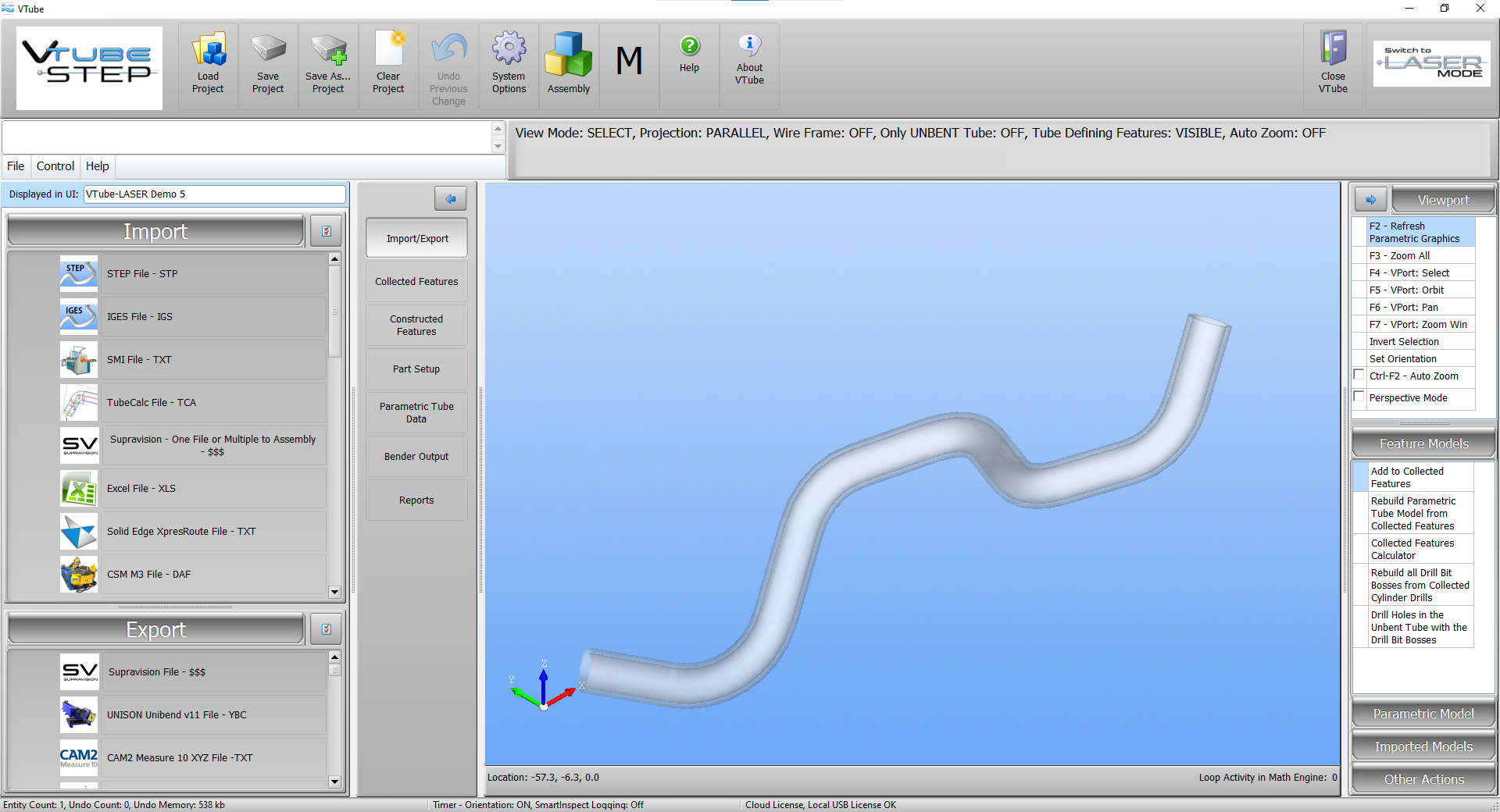Click the Load Project icon
This screenshot has width=1500, height=812.
[x=208, y=52]
